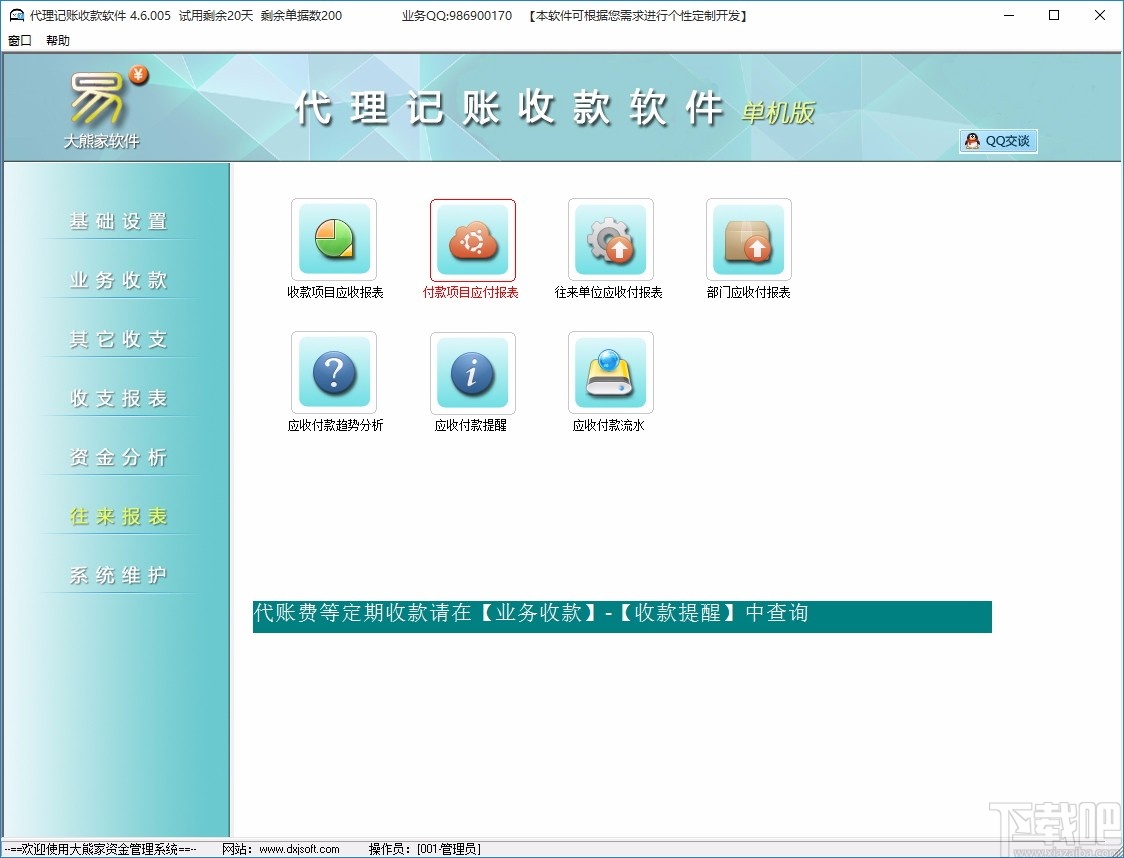Click the 收款项目应收报表 label
Image resolution: width=1124 pixels, height=858 pixels.
point(335,292)
